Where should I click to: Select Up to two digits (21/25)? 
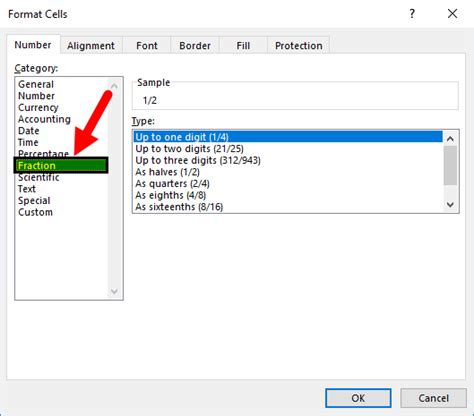189,149
